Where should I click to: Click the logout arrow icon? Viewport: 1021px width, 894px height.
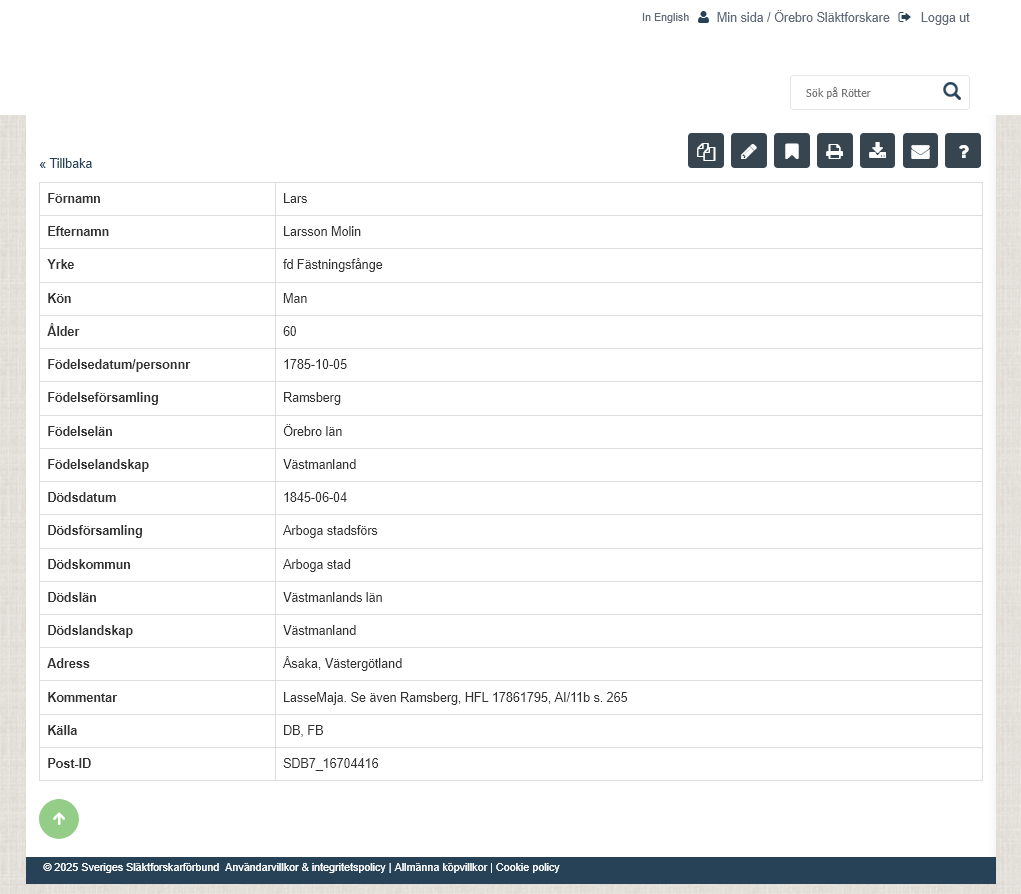pyautogui.click(x=904, y=17)
